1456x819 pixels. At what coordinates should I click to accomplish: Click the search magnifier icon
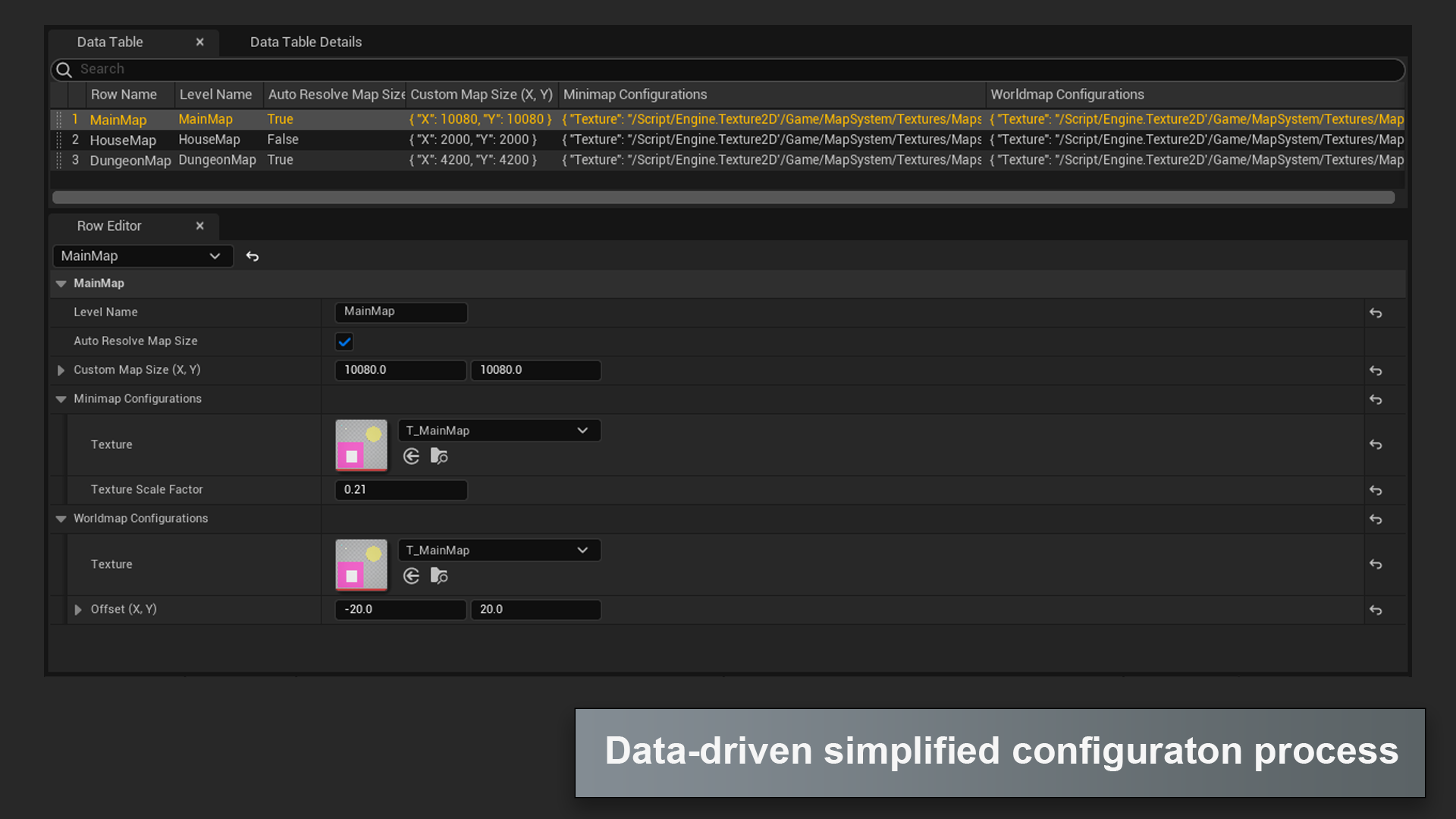64,70
